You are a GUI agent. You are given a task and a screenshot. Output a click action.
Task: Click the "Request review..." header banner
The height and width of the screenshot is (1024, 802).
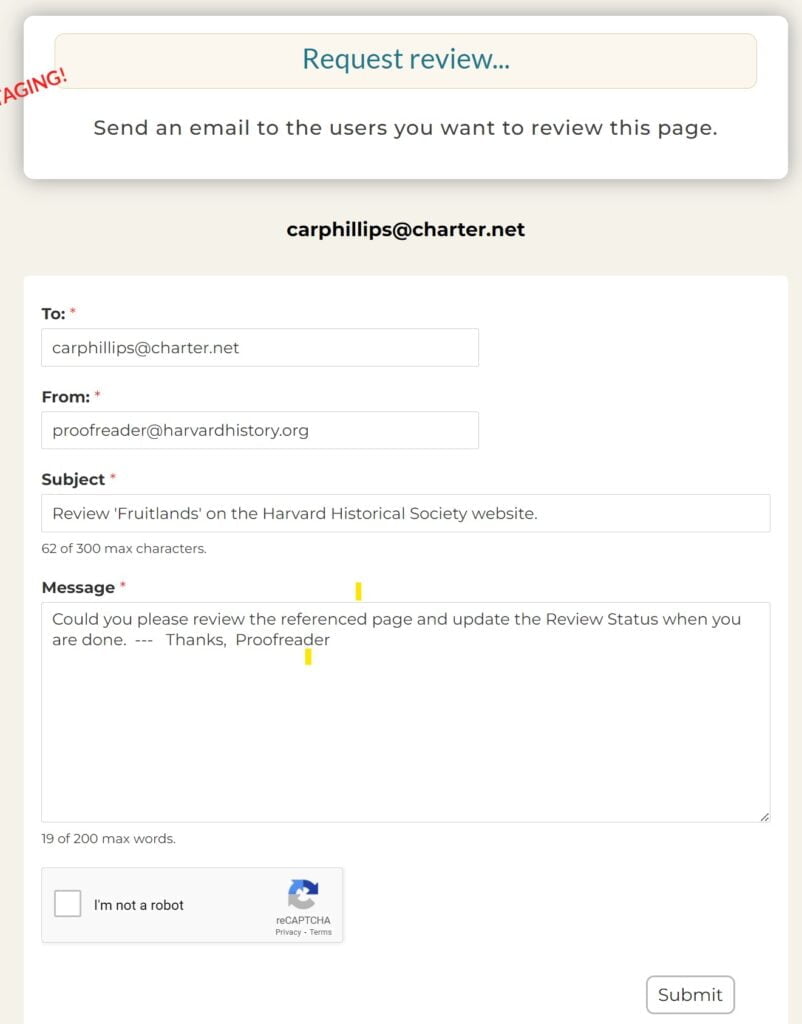405,60
